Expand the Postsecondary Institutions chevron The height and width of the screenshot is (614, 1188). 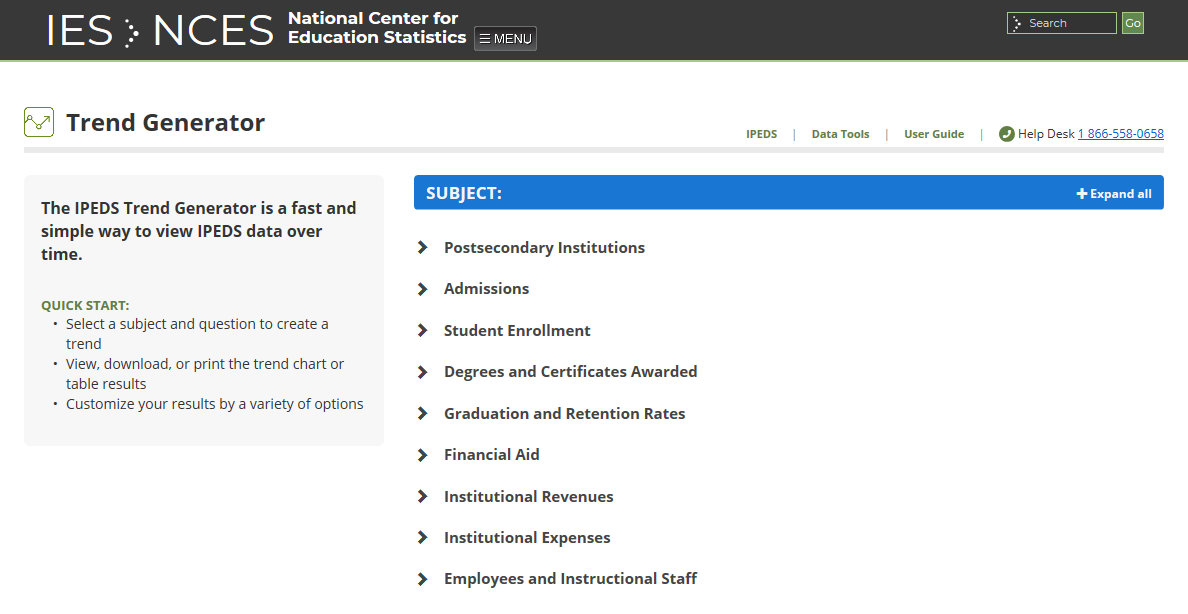tap(423, 248)
